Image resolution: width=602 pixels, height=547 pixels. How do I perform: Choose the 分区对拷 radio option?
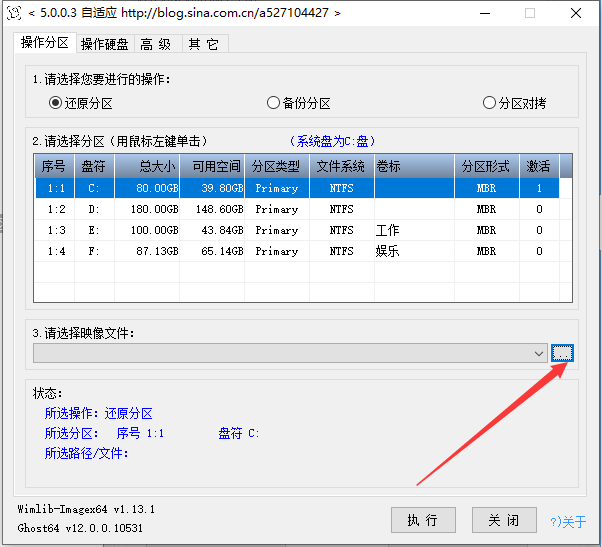[x=489, y=103]
